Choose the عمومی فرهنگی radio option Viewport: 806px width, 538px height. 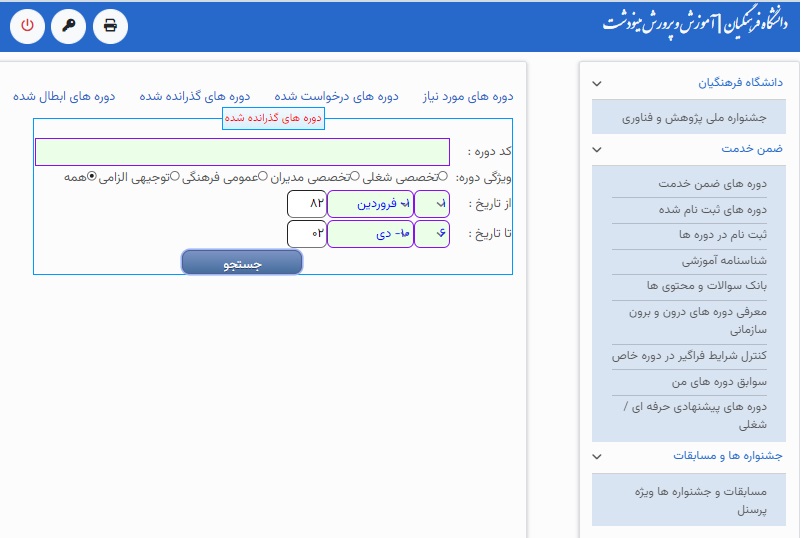click(263, 176)
